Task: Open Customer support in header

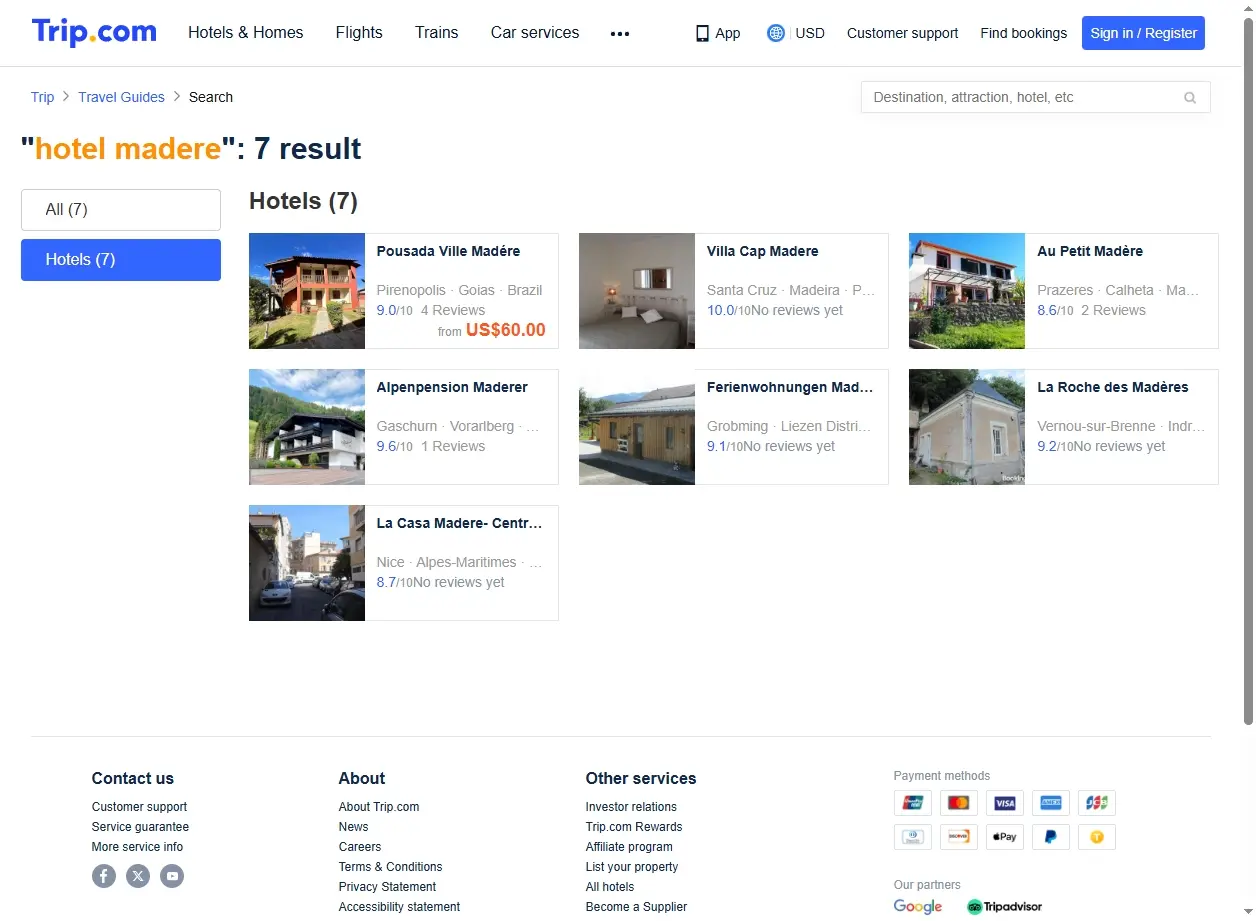Action: point(902,33)
